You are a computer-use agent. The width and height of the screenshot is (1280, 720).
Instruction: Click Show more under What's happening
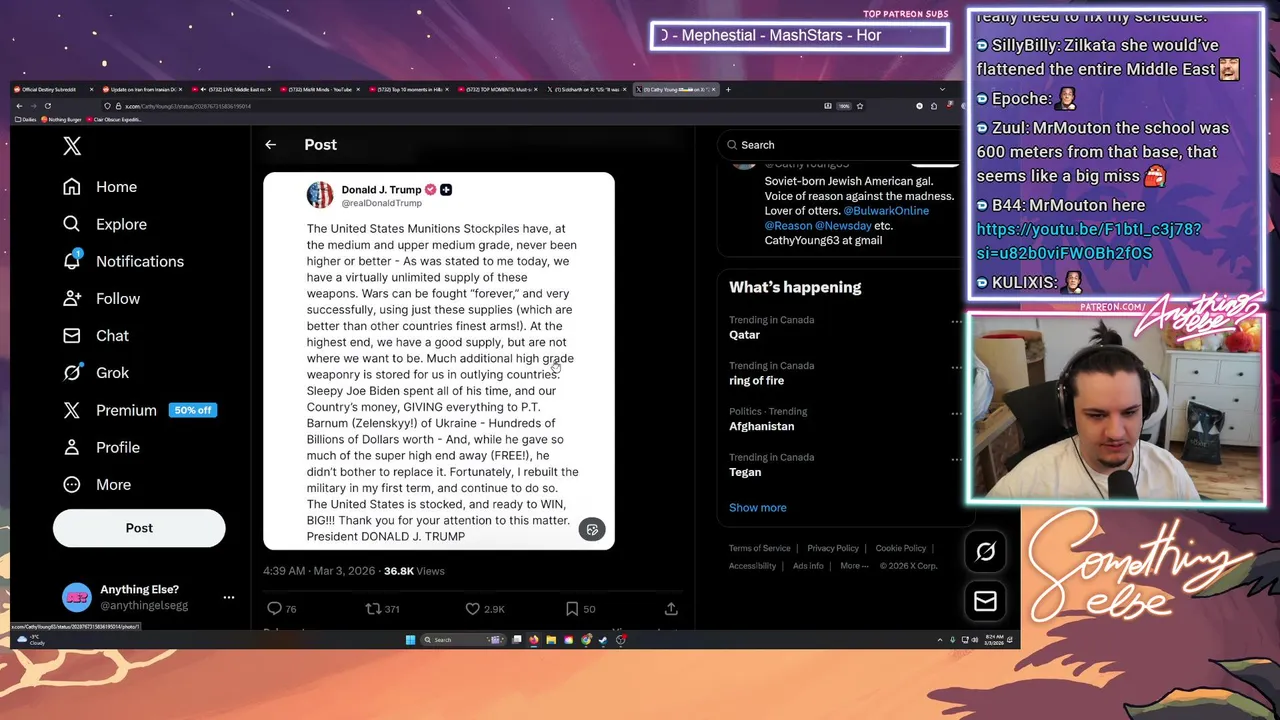[x=757, y=508]
